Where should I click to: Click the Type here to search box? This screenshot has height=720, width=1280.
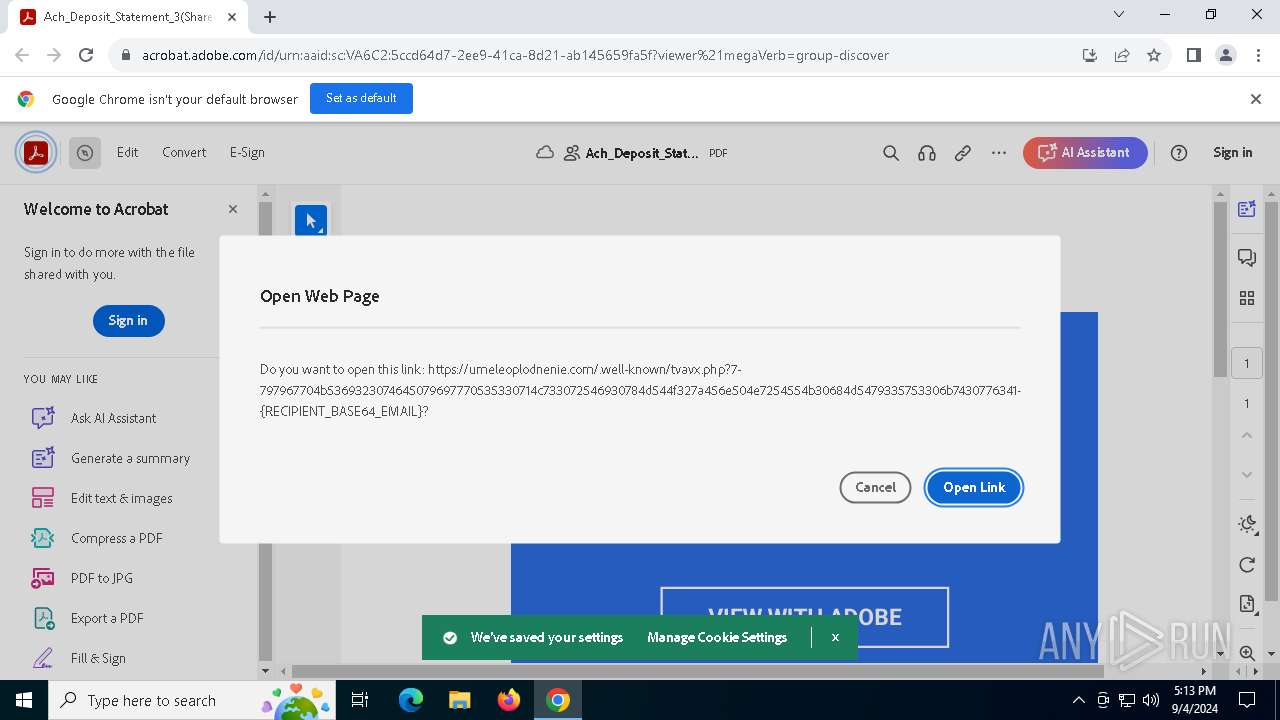pyautogui.click(x=191, y=700)
